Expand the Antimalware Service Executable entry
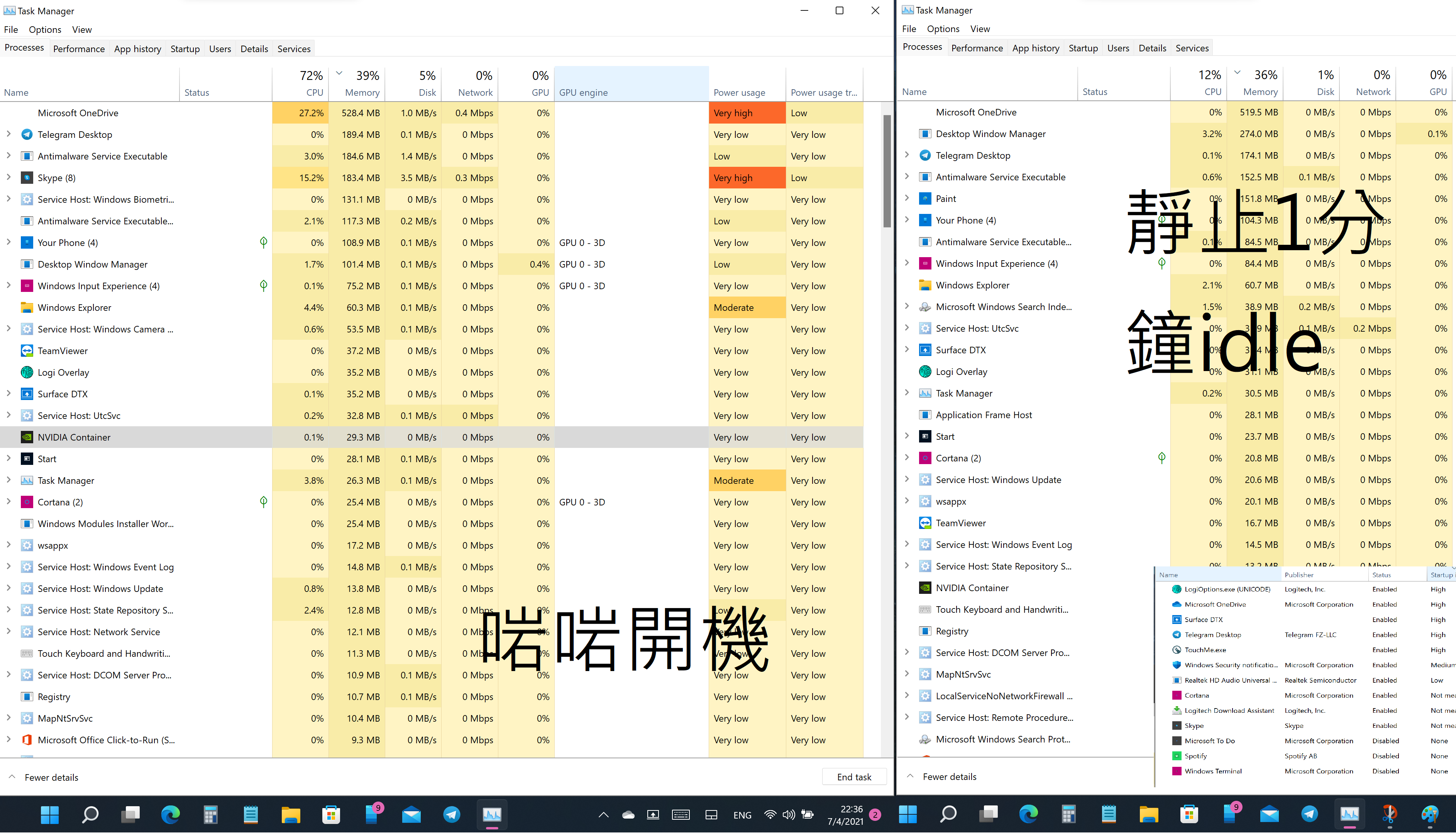Image resolution: width=1456 pixels, height=834 pixels. 8,156
